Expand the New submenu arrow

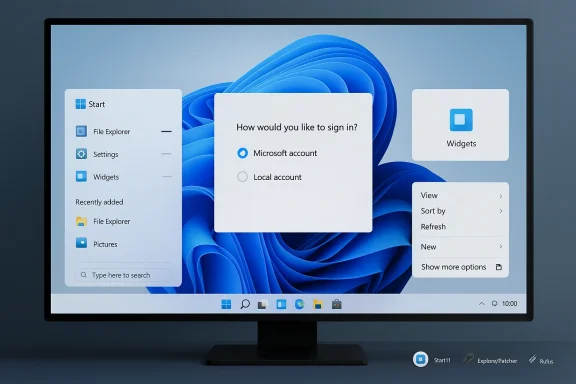(x=501, y=247)
